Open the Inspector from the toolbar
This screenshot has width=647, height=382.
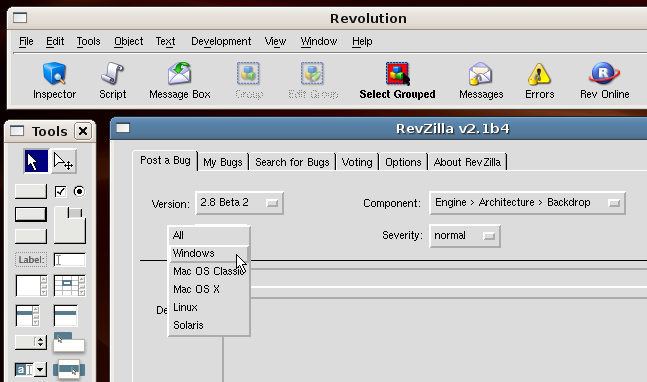54,81
